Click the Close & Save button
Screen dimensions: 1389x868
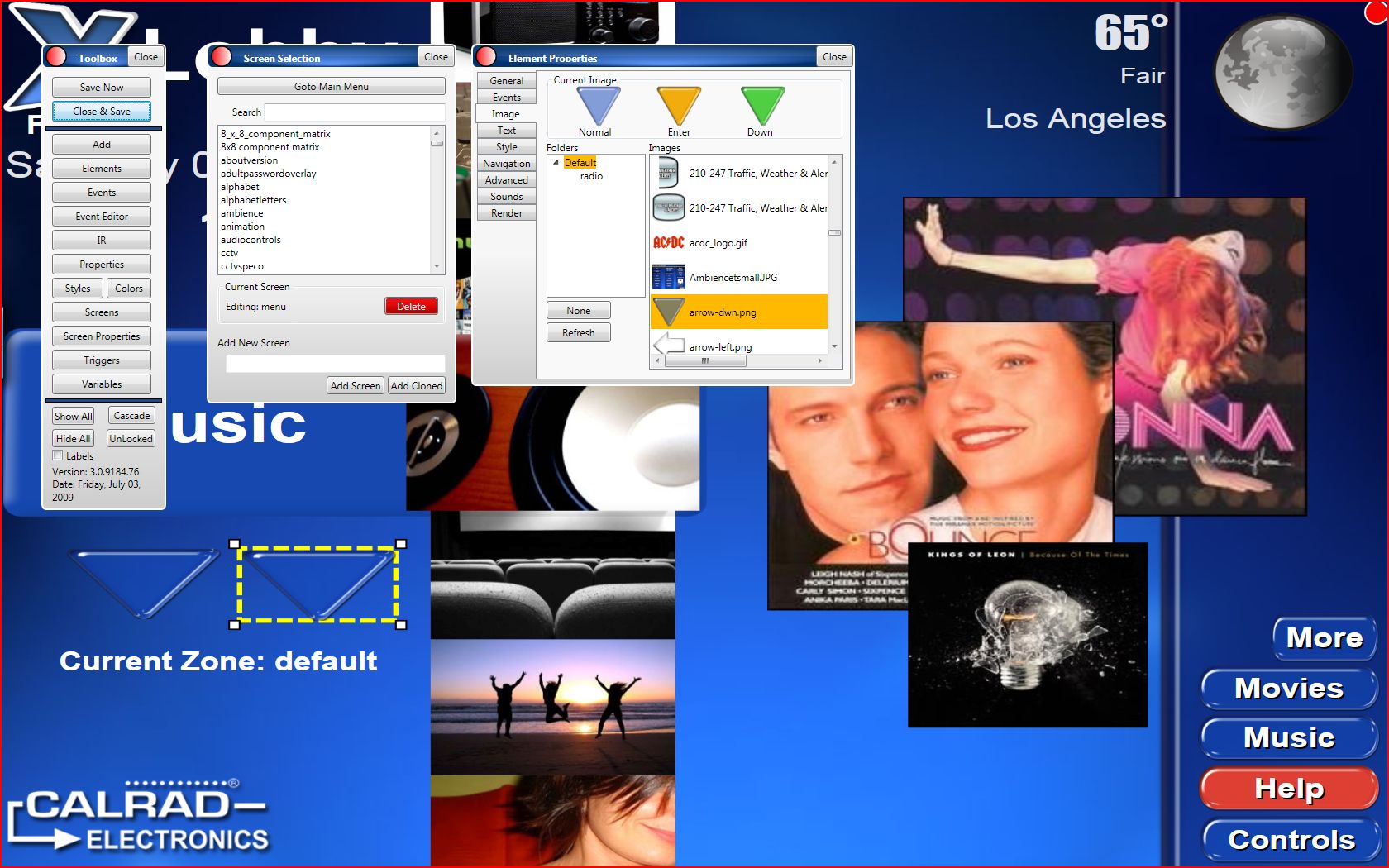coord(102,112)
